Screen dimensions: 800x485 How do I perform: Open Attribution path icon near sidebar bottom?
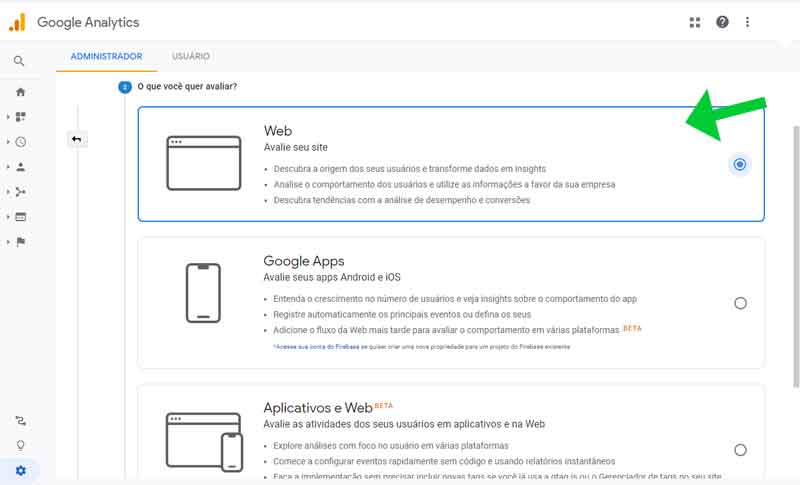pos(20,421)
